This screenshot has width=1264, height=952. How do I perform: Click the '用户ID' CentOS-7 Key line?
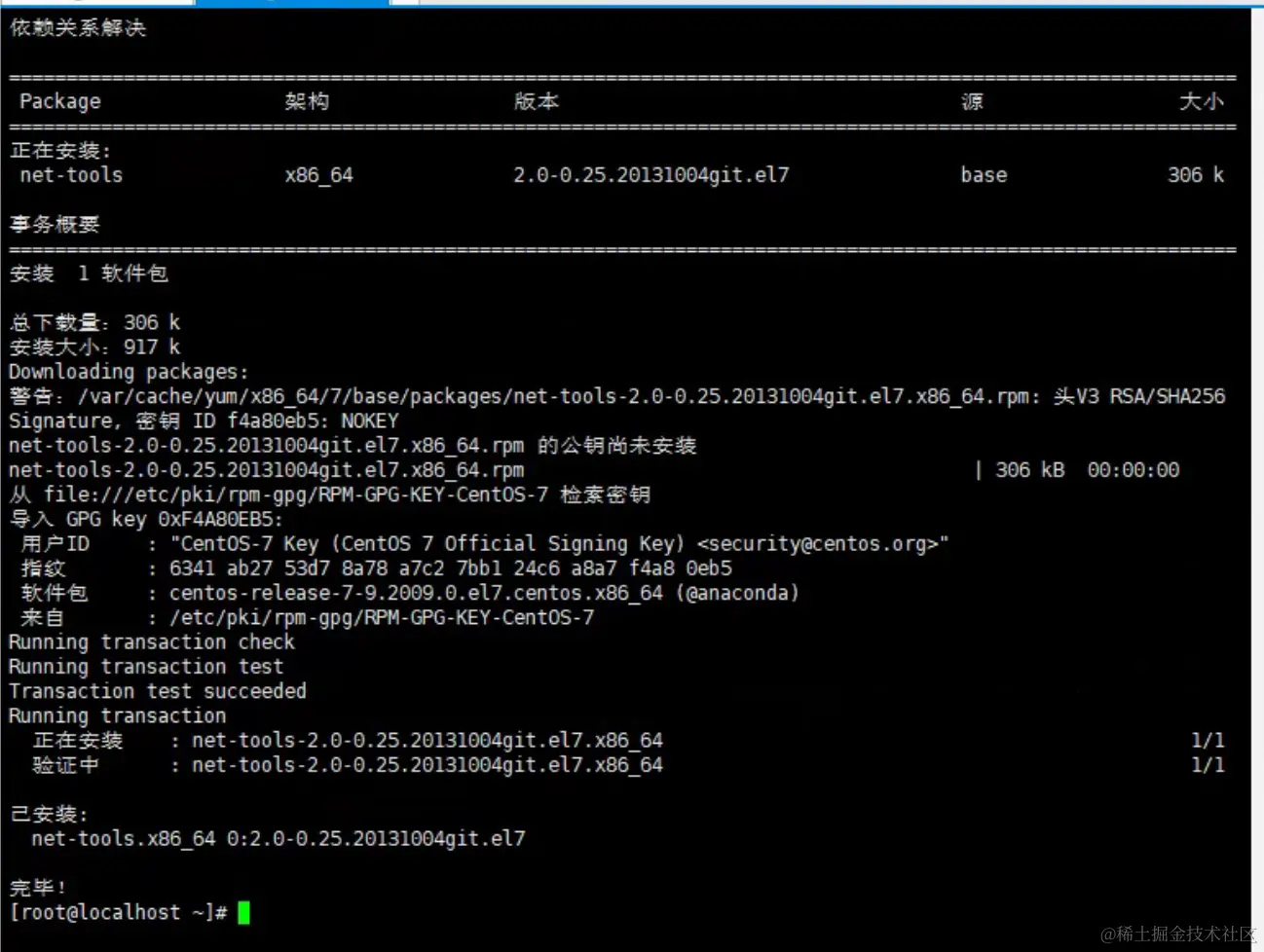tap(484, 544)
